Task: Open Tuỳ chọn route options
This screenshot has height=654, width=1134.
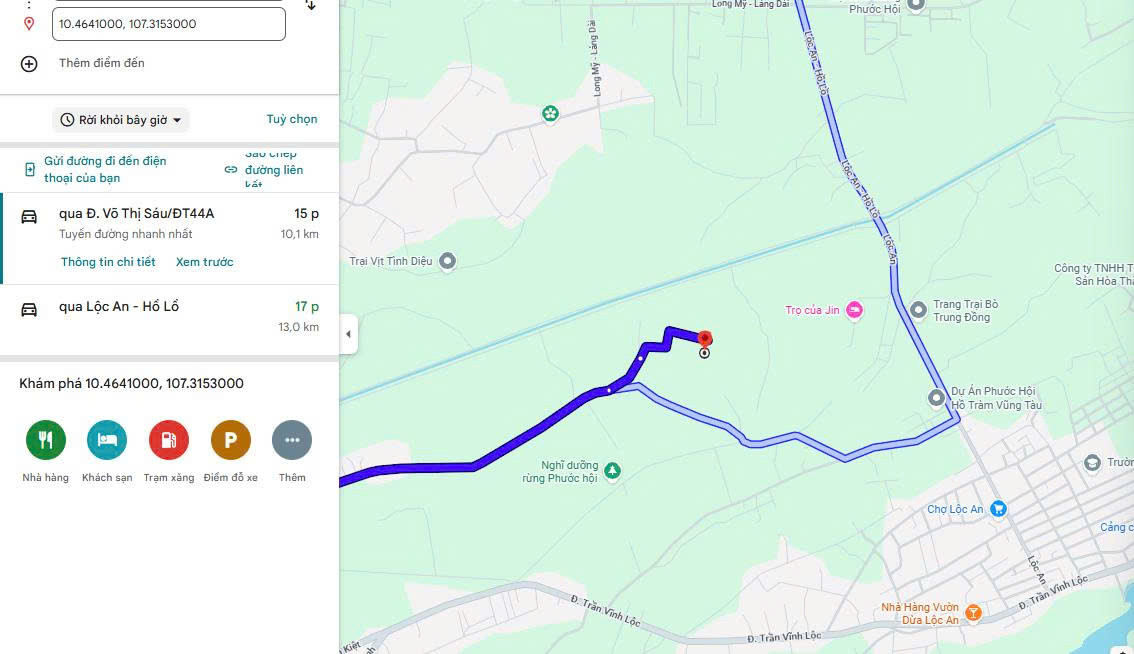Action: click(291, 119)
